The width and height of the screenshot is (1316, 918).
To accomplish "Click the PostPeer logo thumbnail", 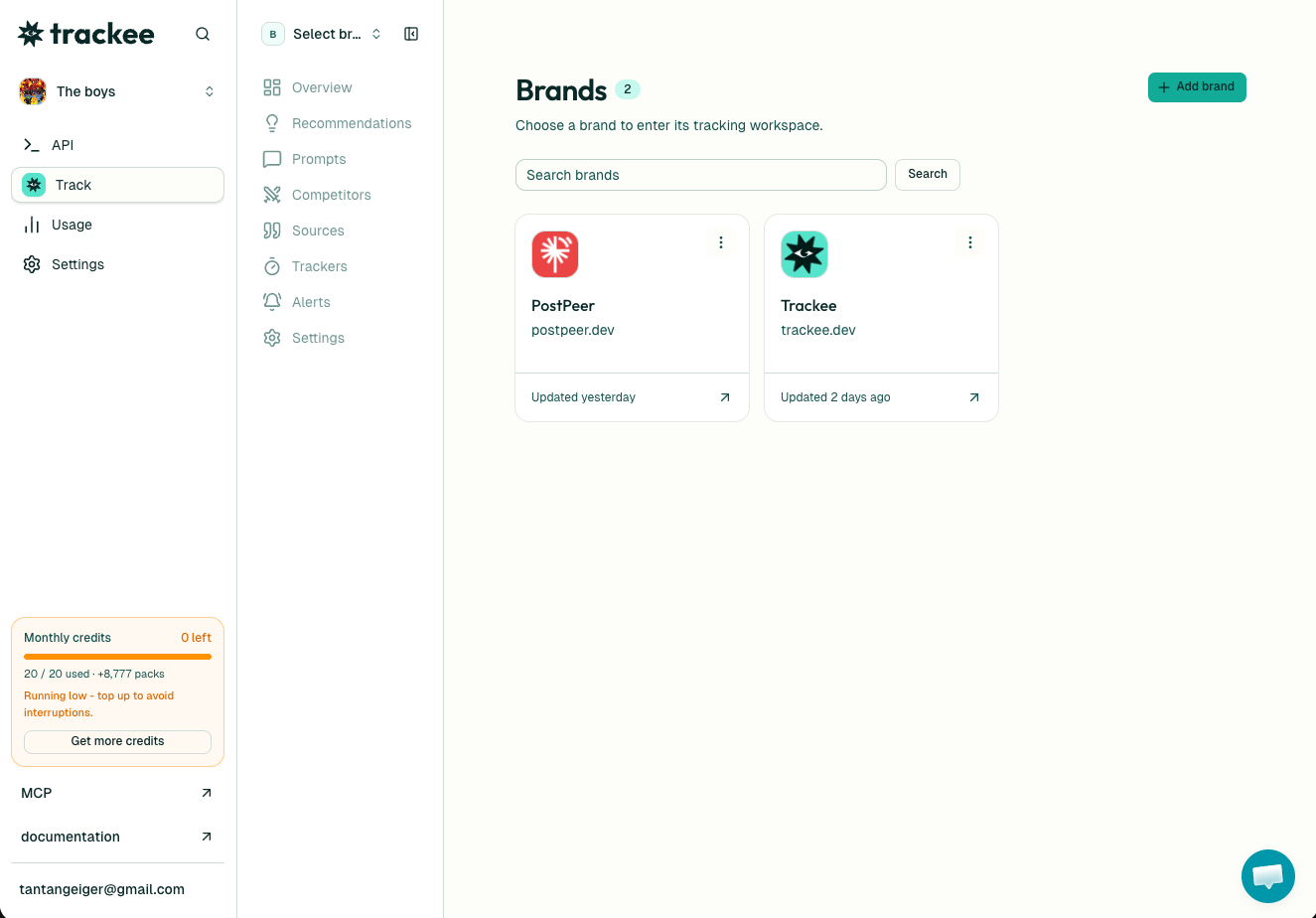I will 555,253.
